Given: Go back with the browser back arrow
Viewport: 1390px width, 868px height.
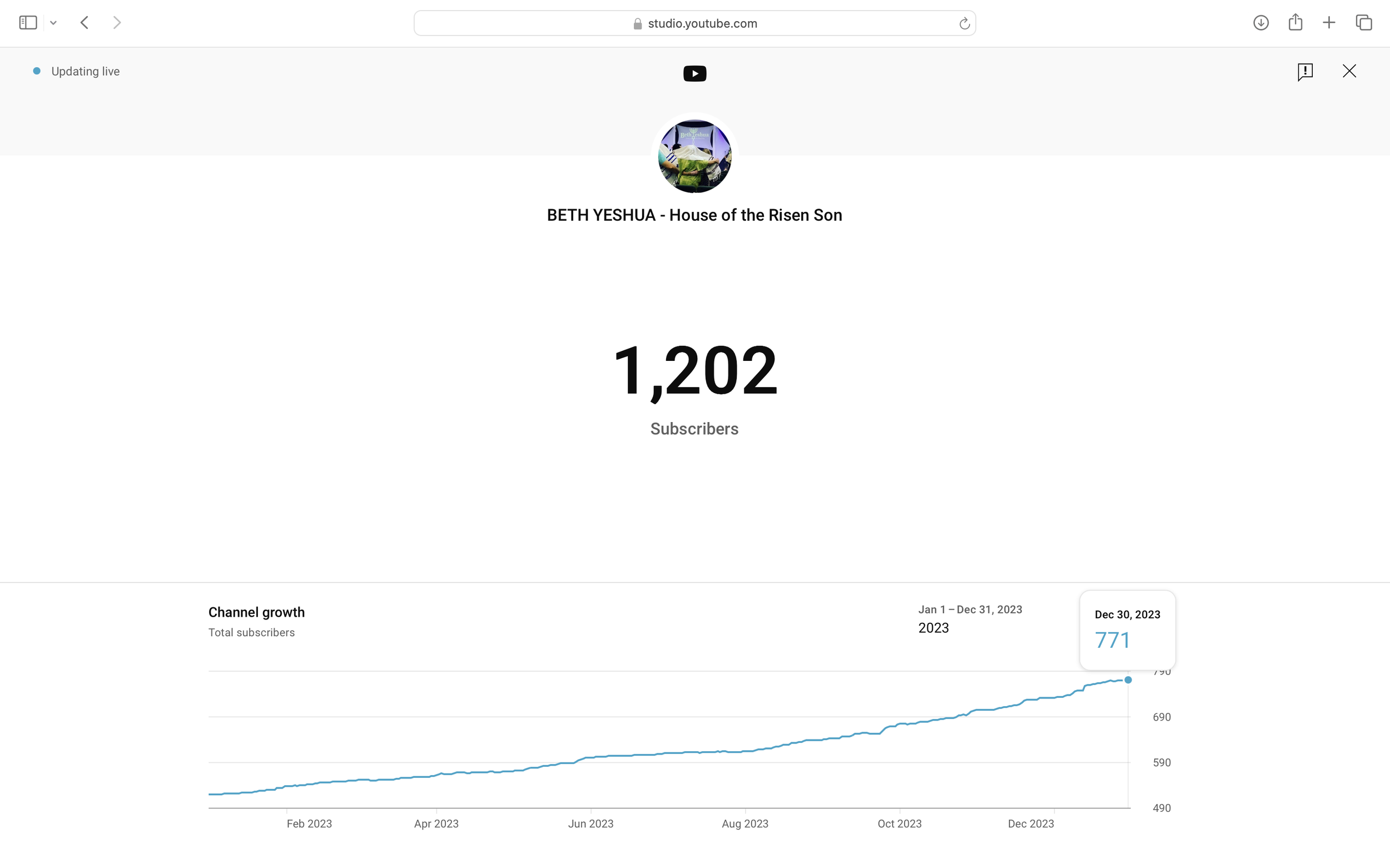Looking at the screenshot, I should [85, 23].
